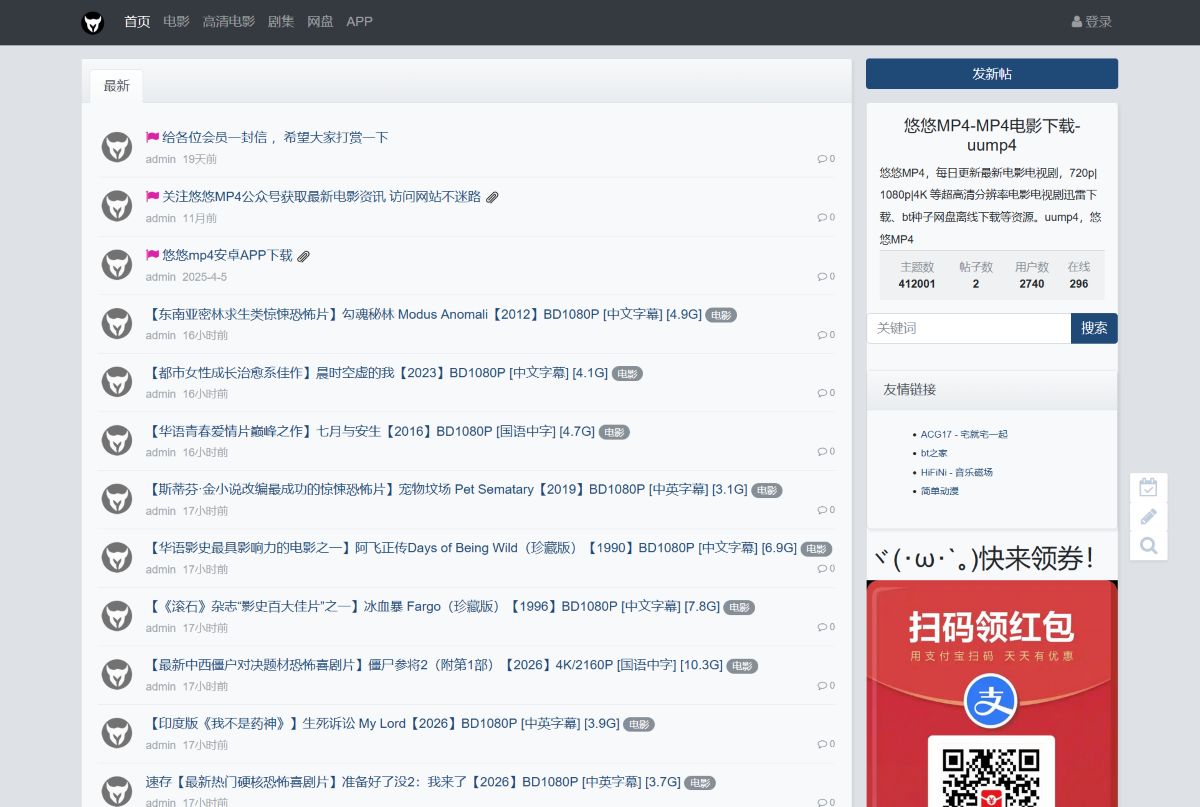Click the pink flag icon on first announcement

point(150,137)
